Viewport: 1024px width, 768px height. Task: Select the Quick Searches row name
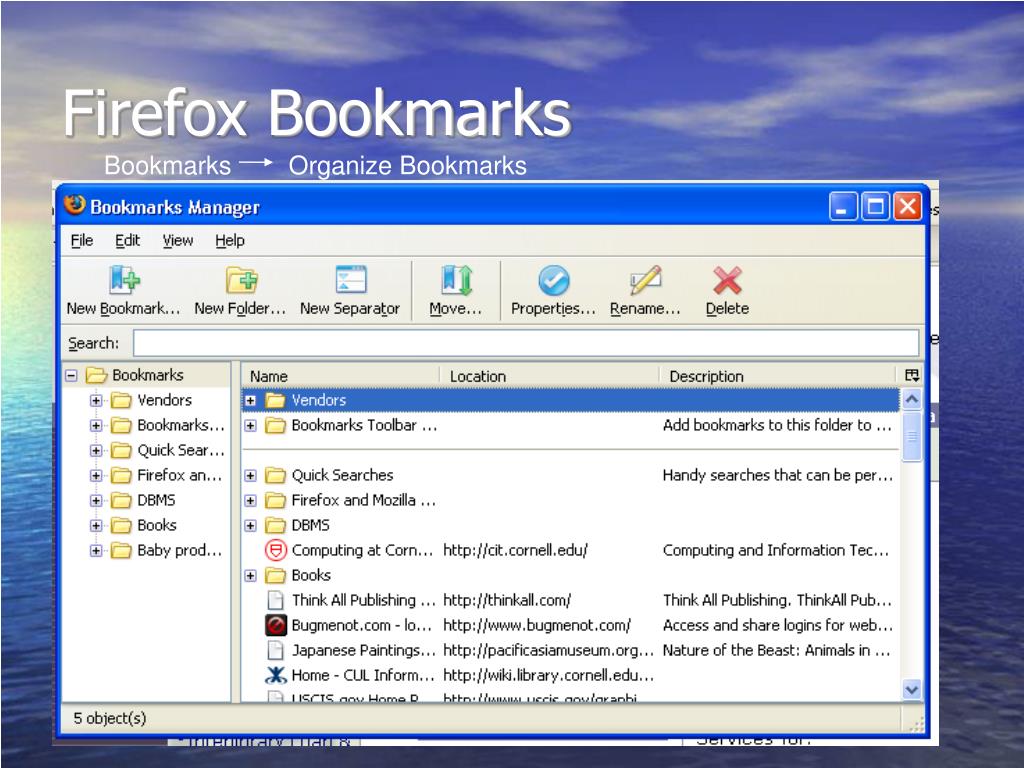pyautogui.click(x=342, y=475)
